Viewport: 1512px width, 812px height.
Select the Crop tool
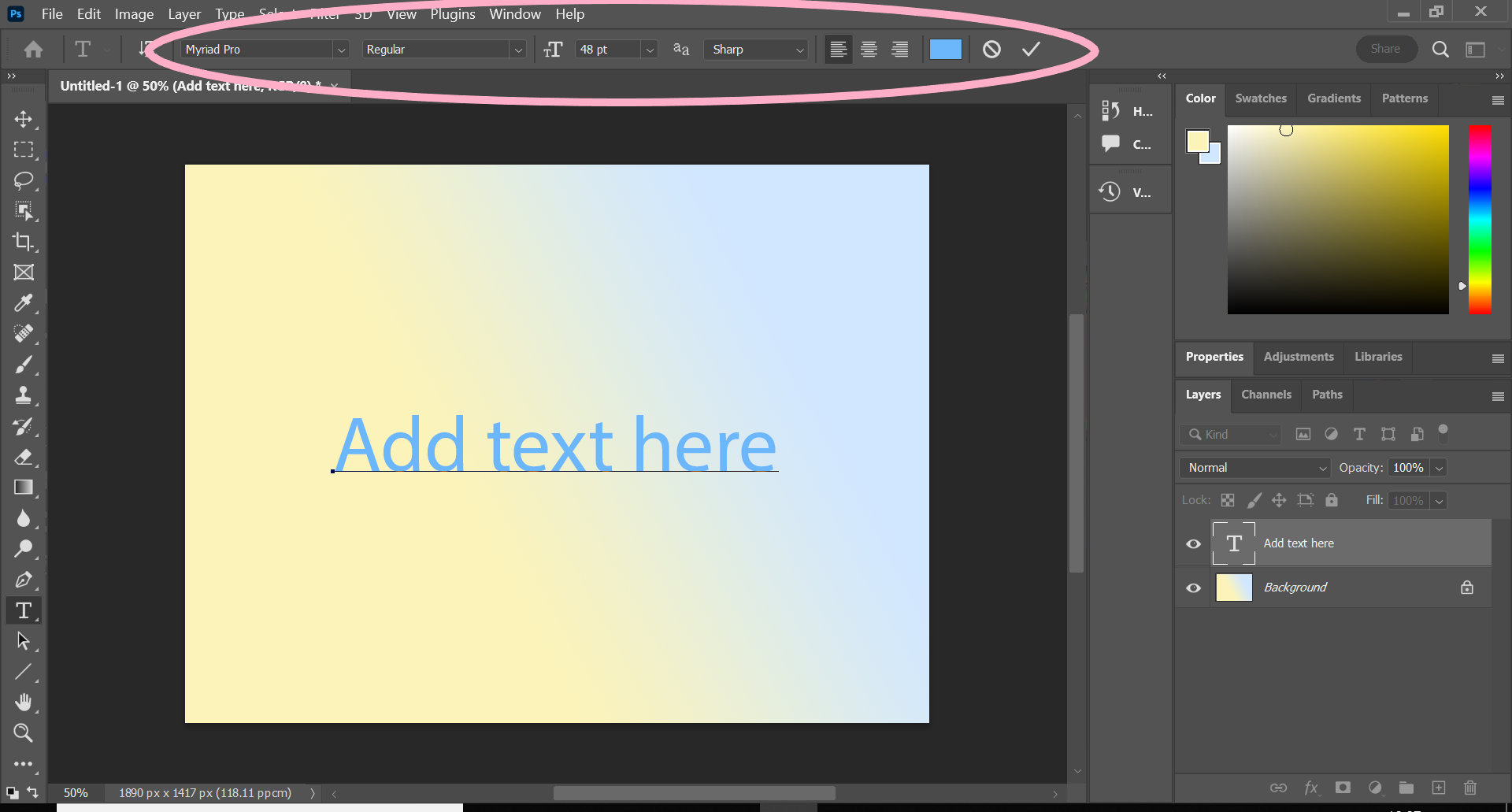(24, 242)
